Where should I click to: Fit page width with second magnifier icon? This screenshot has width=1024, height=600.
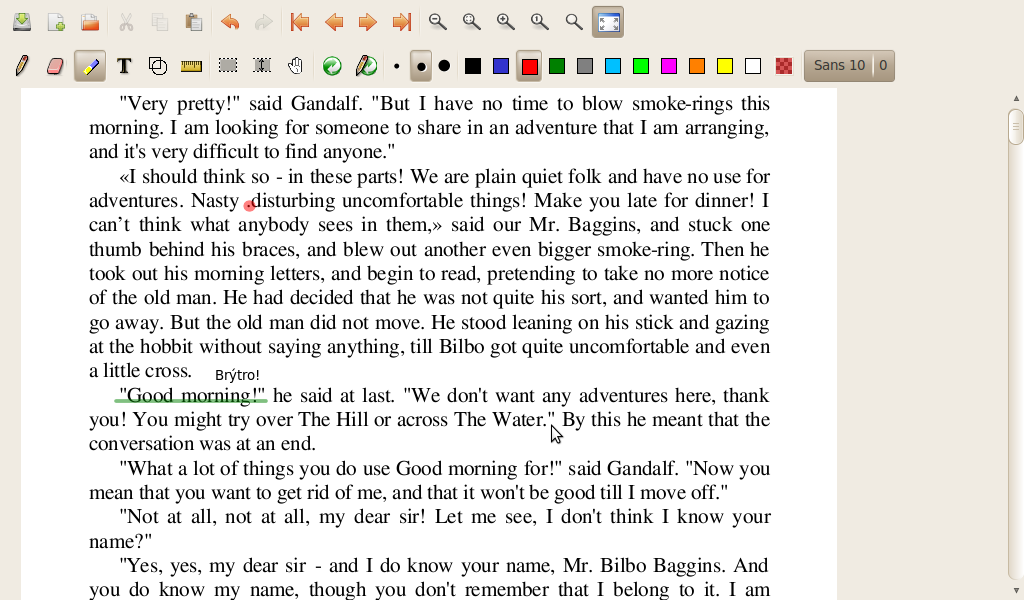coord(472,22)
